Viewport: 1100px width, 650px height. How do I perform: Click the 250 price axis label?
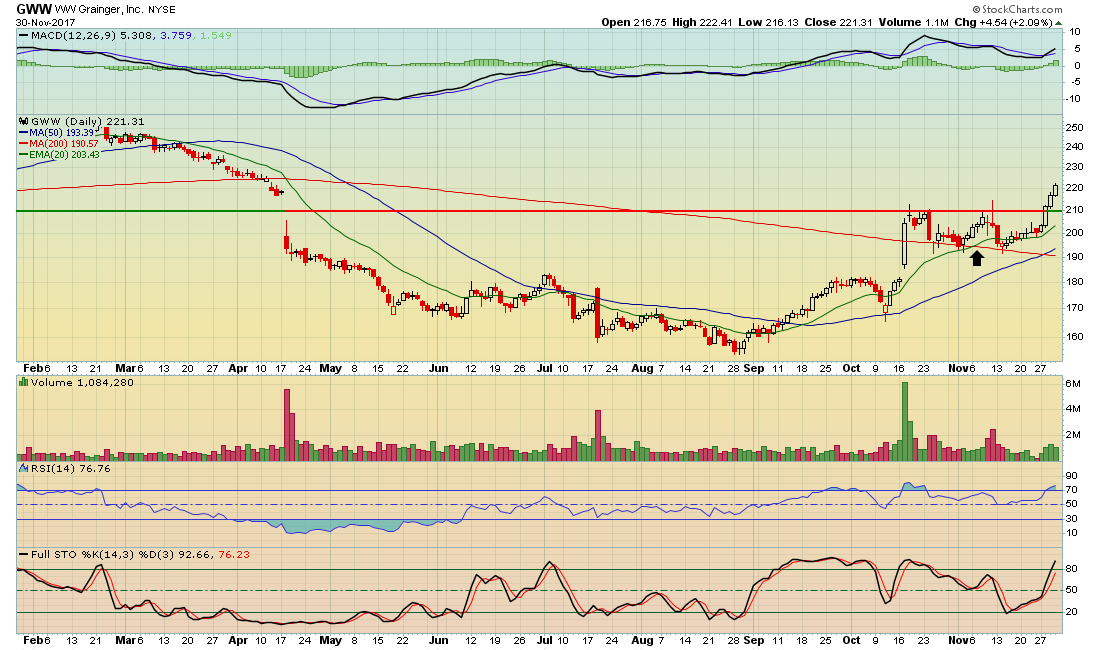1074,128
